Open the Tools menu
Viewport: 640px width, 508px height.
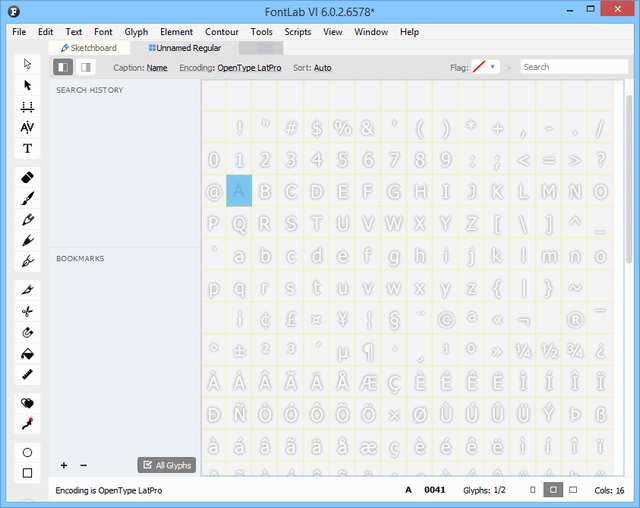click(x=261, y=32)
